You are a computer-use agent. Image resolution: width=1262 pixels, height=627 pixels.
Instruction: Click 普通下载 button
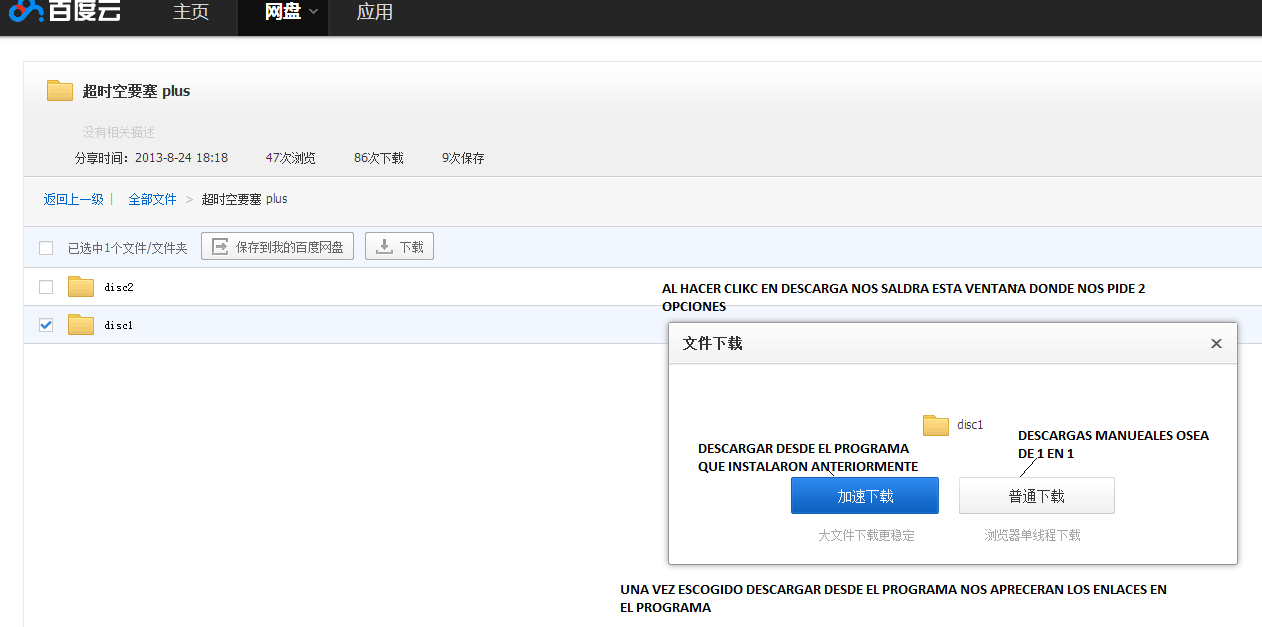pos(1037,496)
